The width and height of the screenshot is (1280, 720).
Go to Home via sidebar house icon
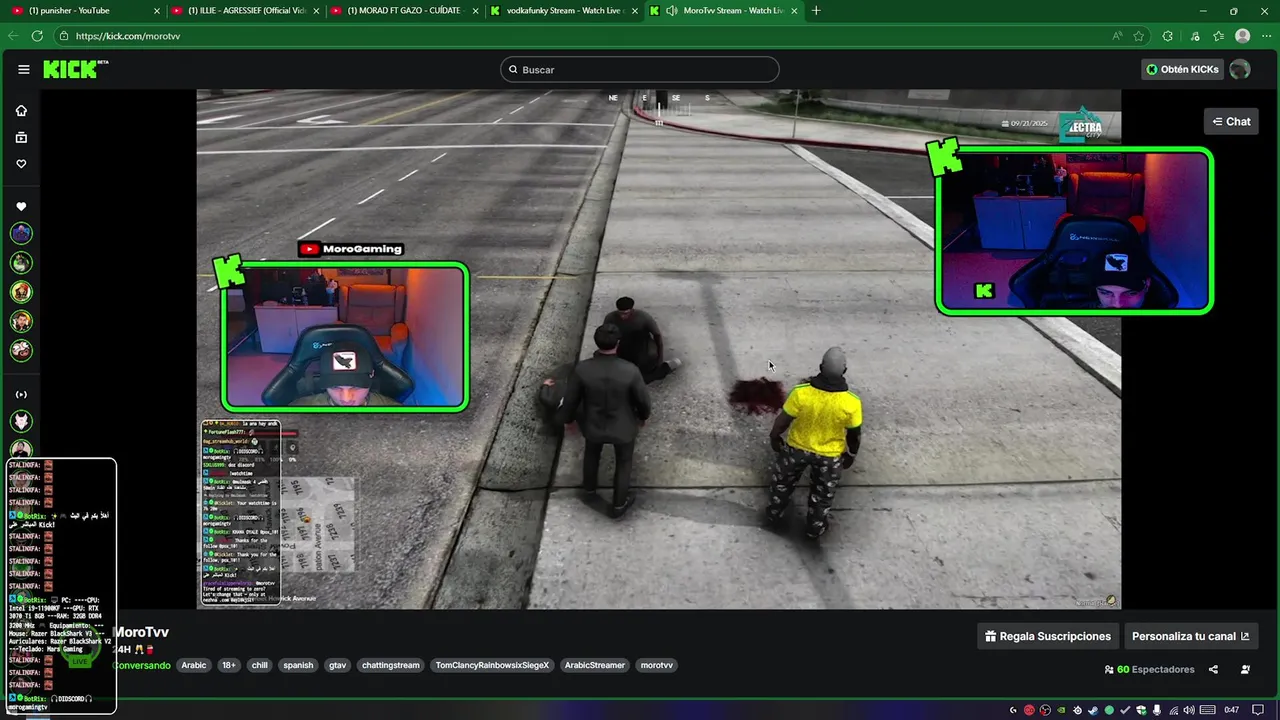point(21,111)
